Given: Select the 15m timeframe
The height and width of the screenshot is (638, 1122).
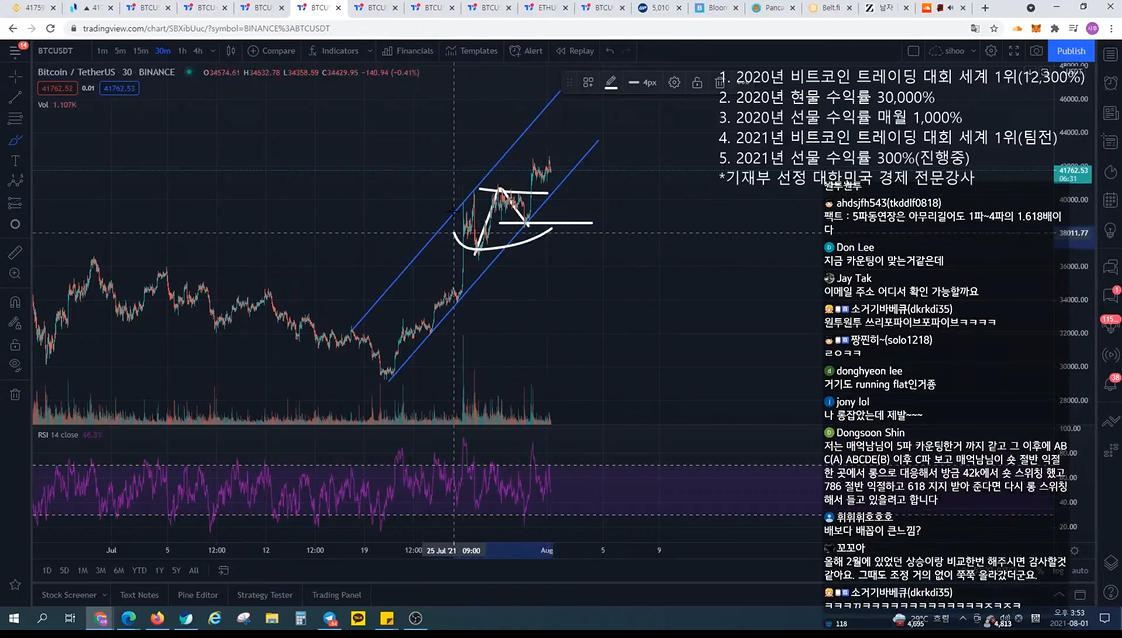Looking at the screenshot, I should [141, 51].
